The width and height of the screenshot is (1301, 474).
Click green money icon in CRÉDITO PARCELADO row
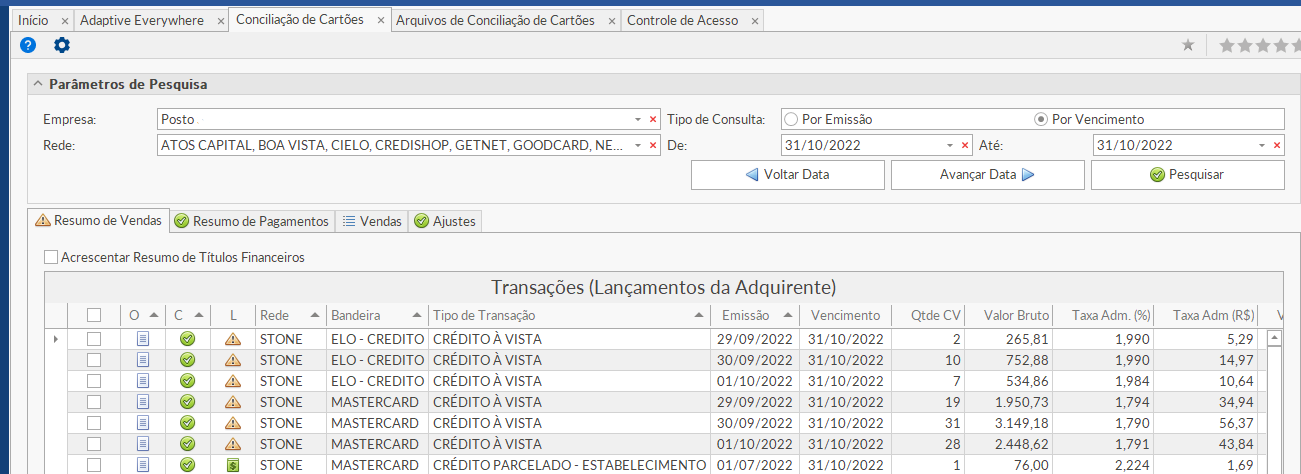(233, 465)
